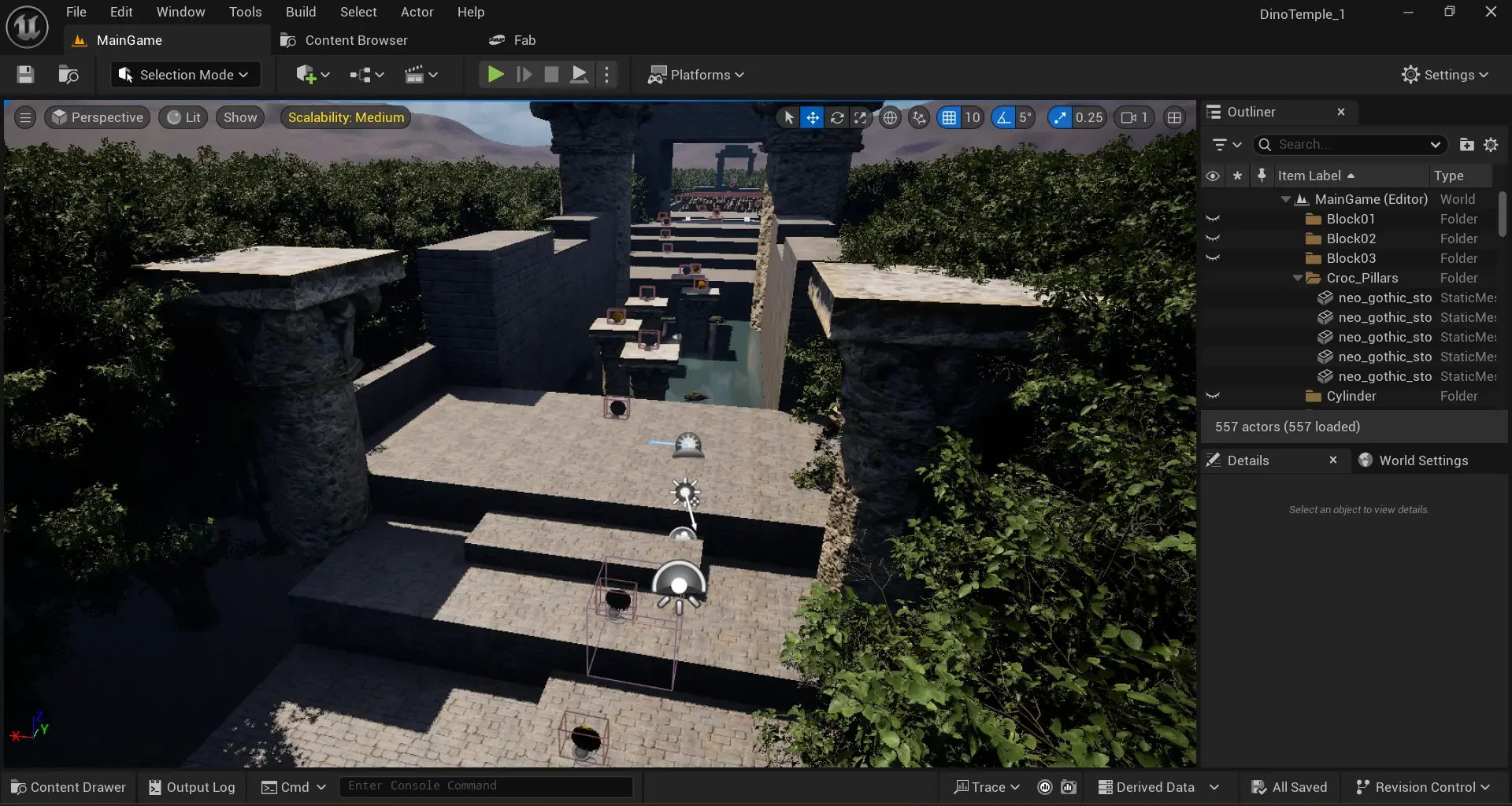Click the Save current level icon

click(x=25, y=75)
